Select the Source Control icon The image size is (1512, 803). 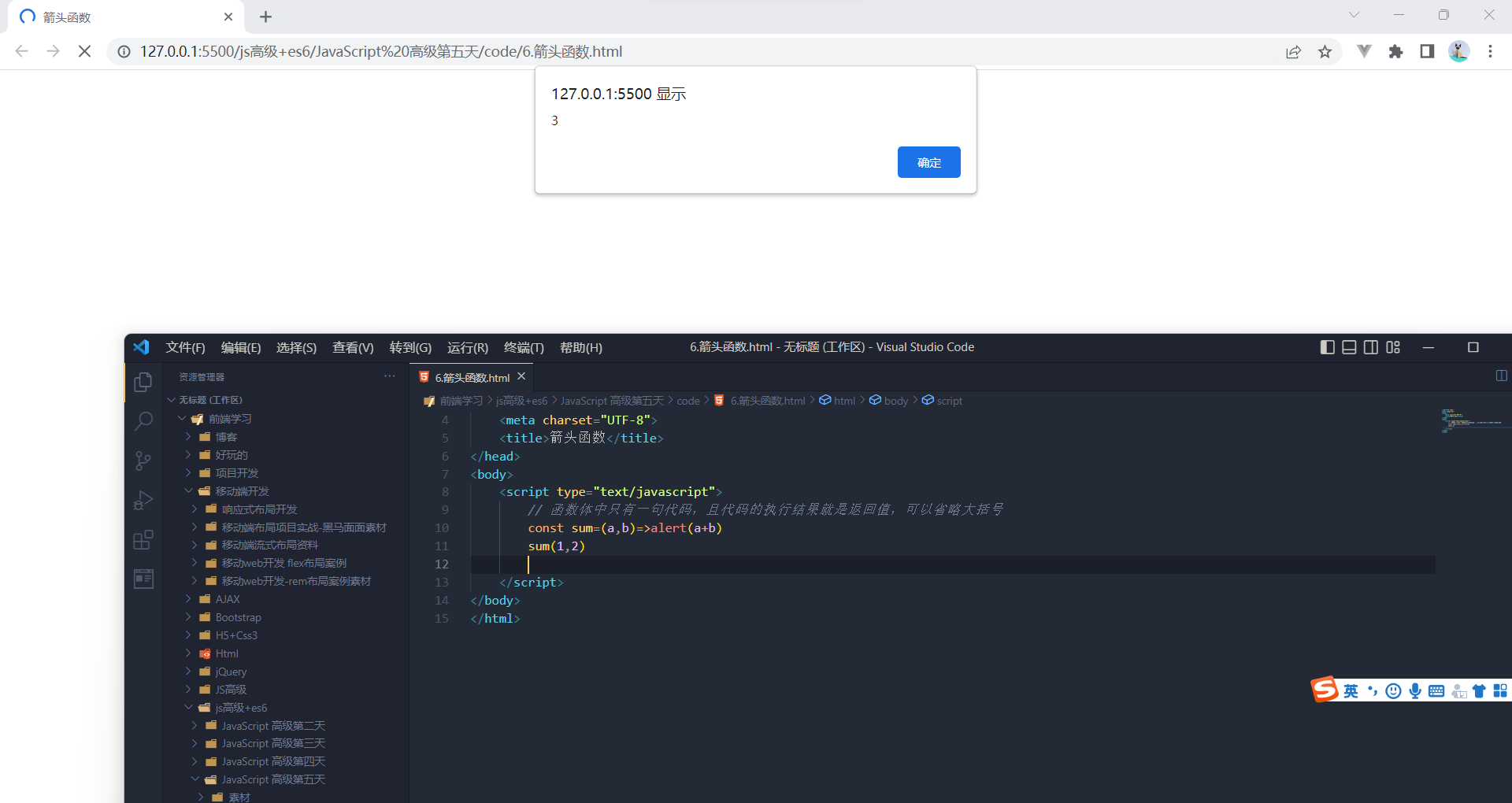(143, 461)
